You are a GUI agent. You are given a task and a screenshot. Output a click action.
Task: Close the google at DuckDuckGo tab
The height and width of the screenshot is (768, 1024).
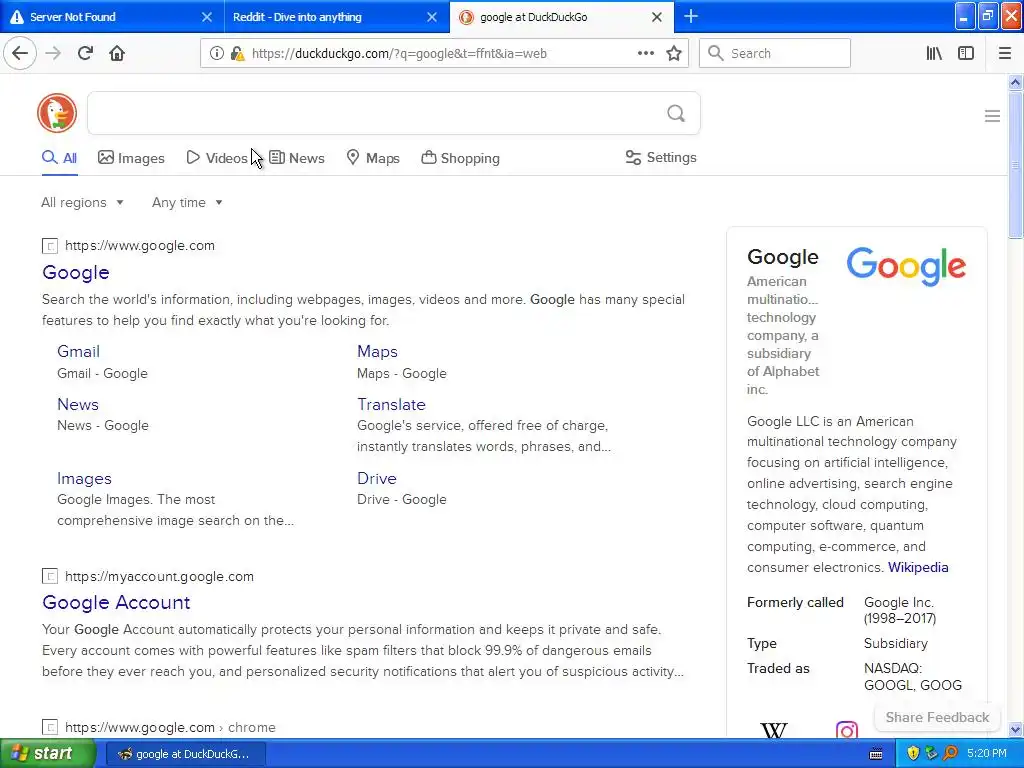(657, 17)
